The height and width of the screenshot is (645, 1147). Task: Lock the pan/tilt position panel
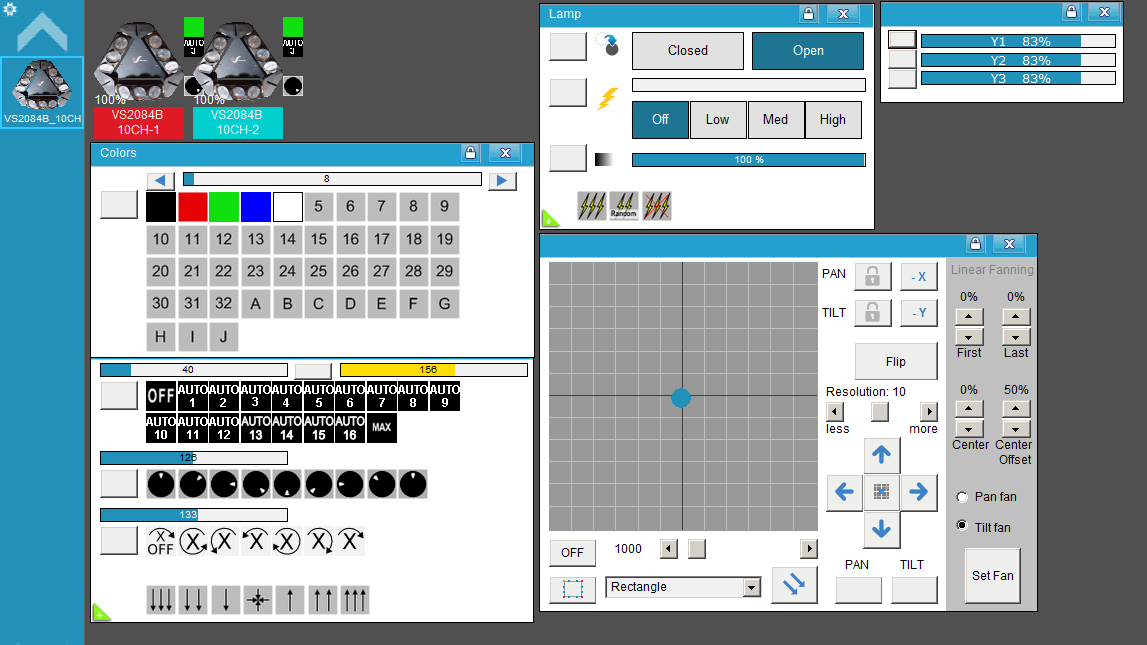[975, 244]
